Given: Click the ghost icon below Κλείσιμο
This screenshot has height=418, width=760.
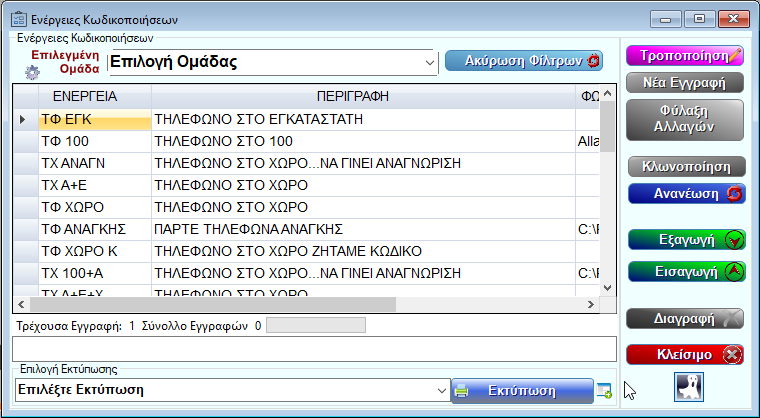Looking at the screenshot, I should [x=690, y=386].
